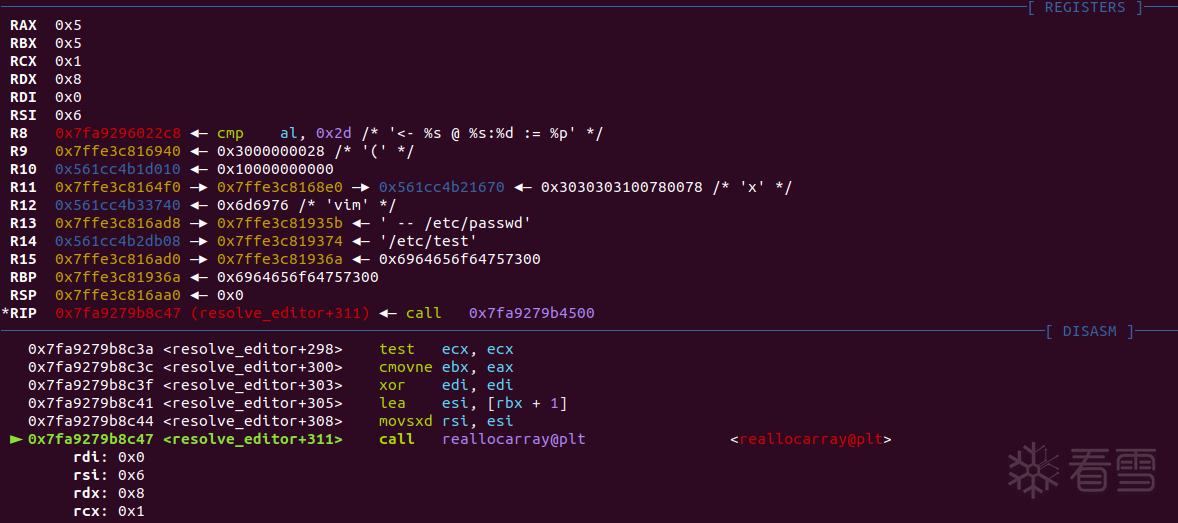The image size is (1178, 523).
Task: Click pointer 0x7ffe3c8168e0 in R11 row
Action: [x=280, y=188]
